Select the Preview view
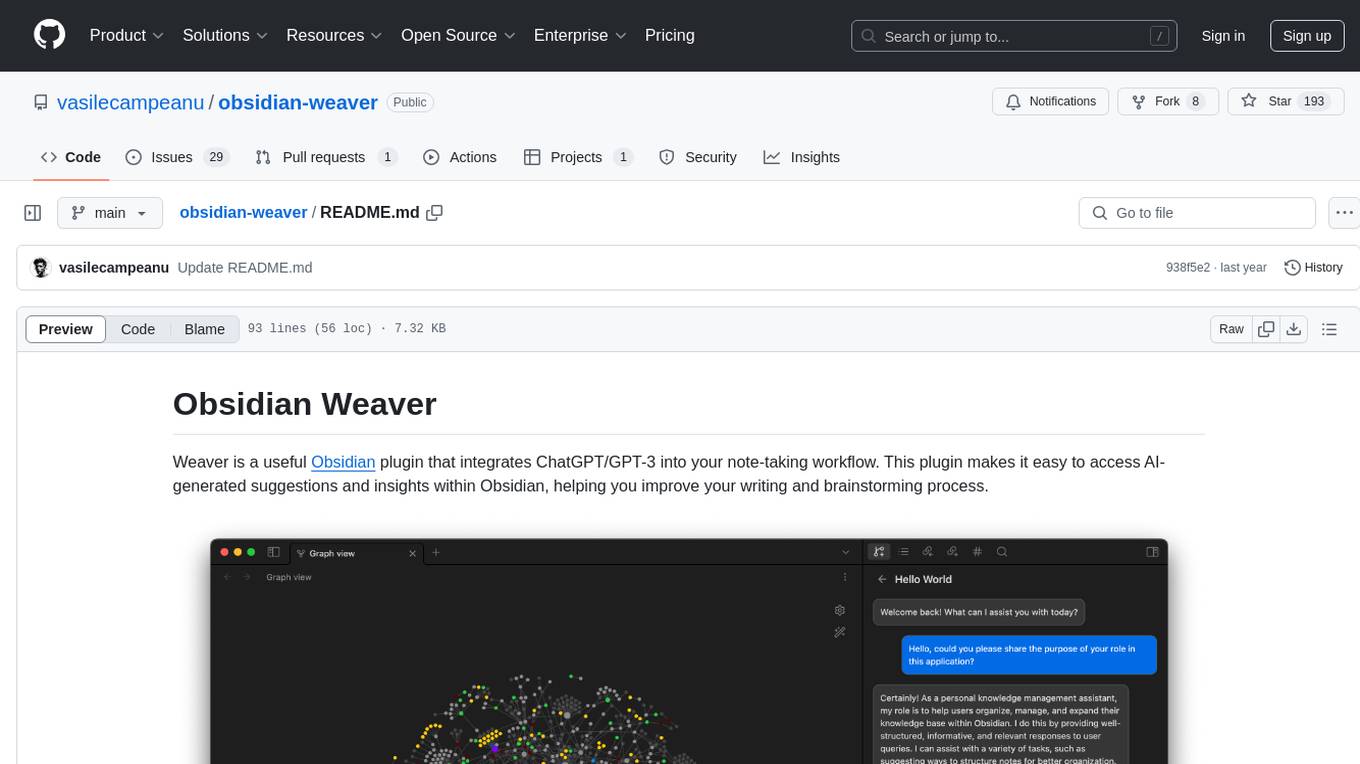This screenshot has width=1360, height=764. [x=66, y=329]
